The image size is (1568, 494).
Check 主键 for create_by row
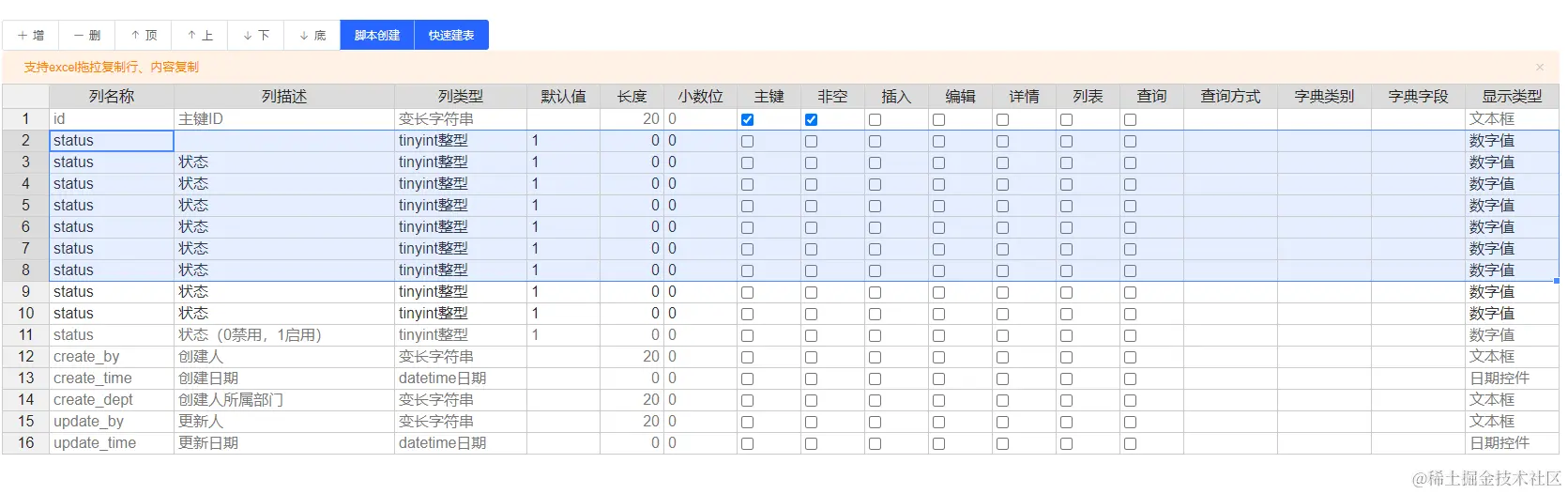(747, 357)
